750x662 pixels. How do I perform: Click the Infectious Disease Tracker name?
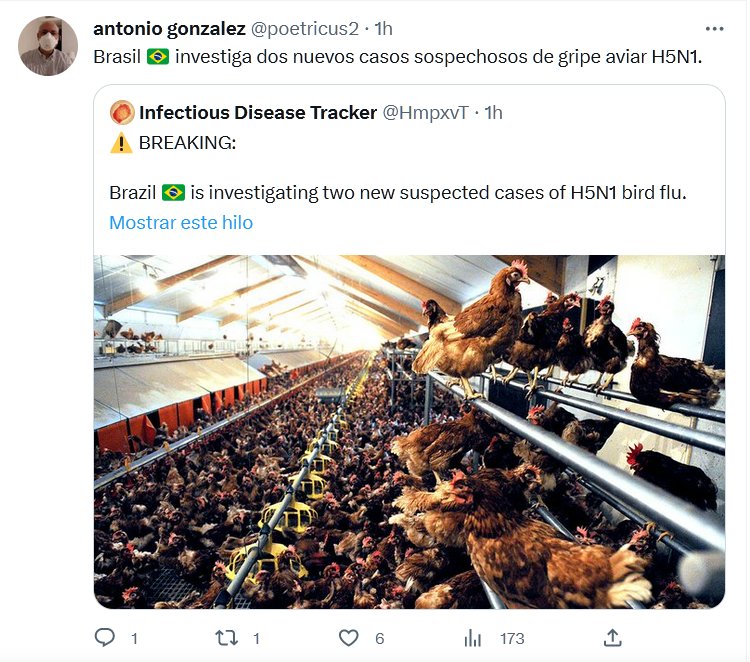point(258,112)
